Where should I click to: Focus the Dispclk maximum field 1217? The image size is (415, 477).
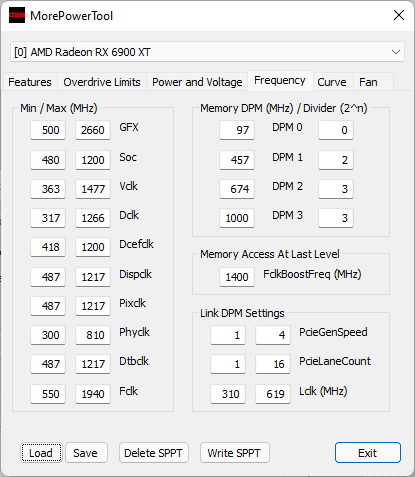(x=93, y=277)
